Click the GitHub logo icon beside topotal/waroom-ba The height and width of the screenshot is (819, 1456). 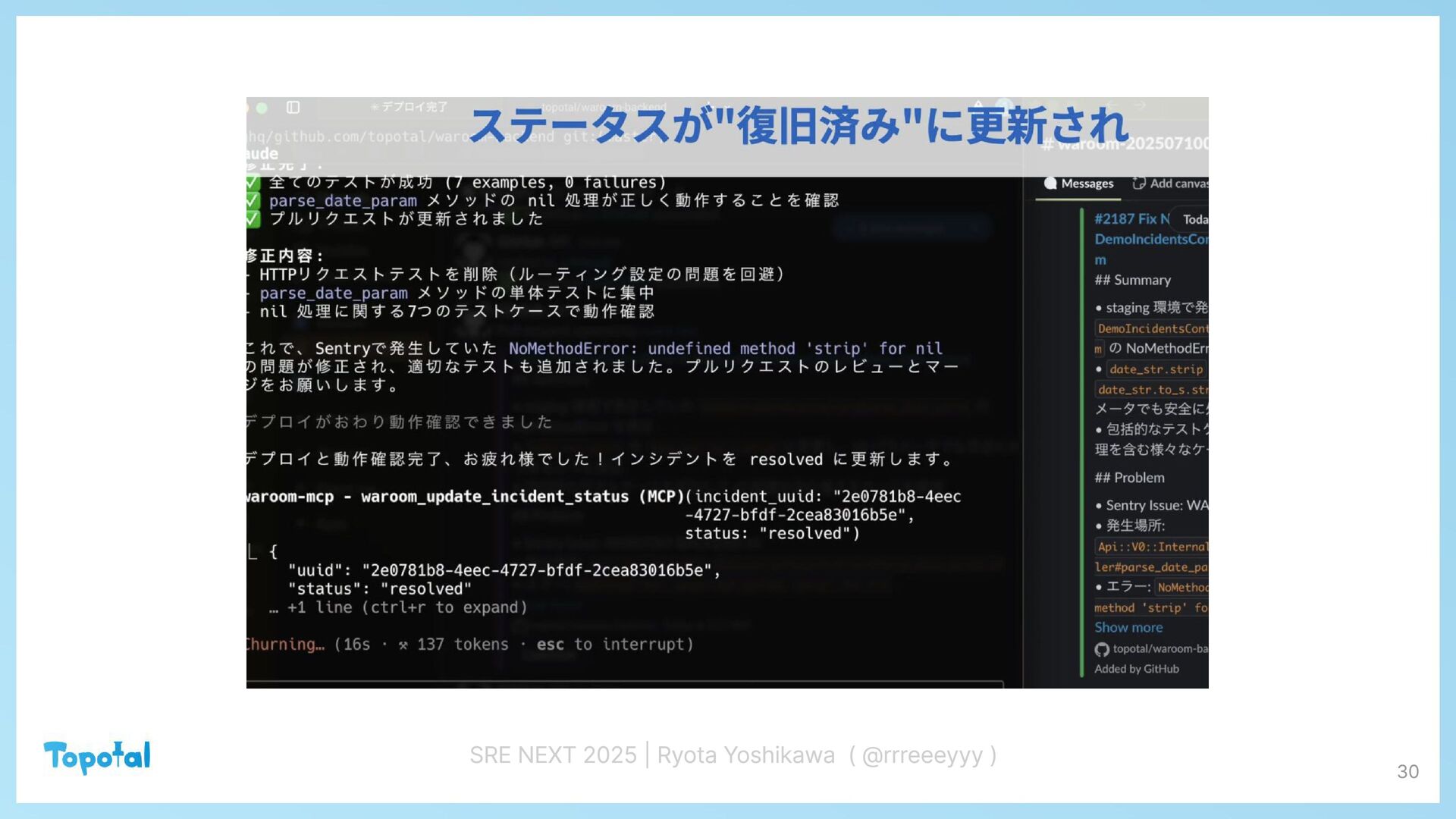point(1102,649)
